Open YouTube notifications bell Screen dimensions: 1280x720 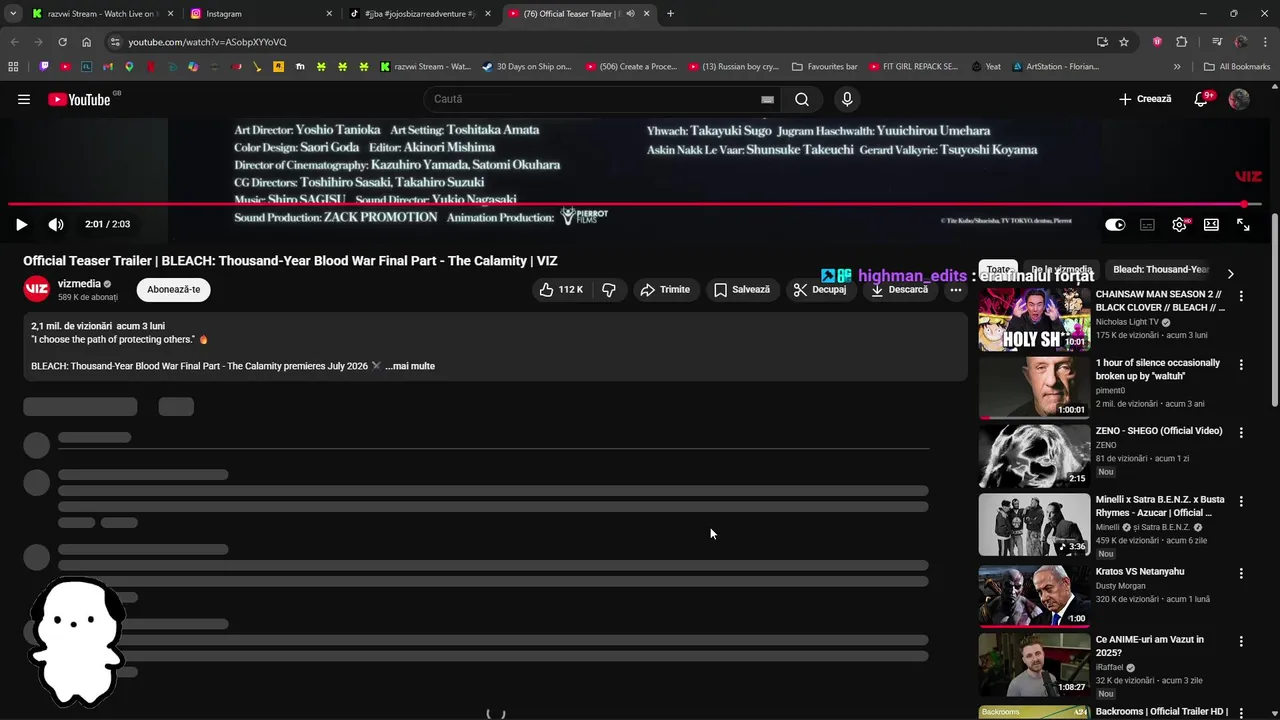click(1202, 99)
